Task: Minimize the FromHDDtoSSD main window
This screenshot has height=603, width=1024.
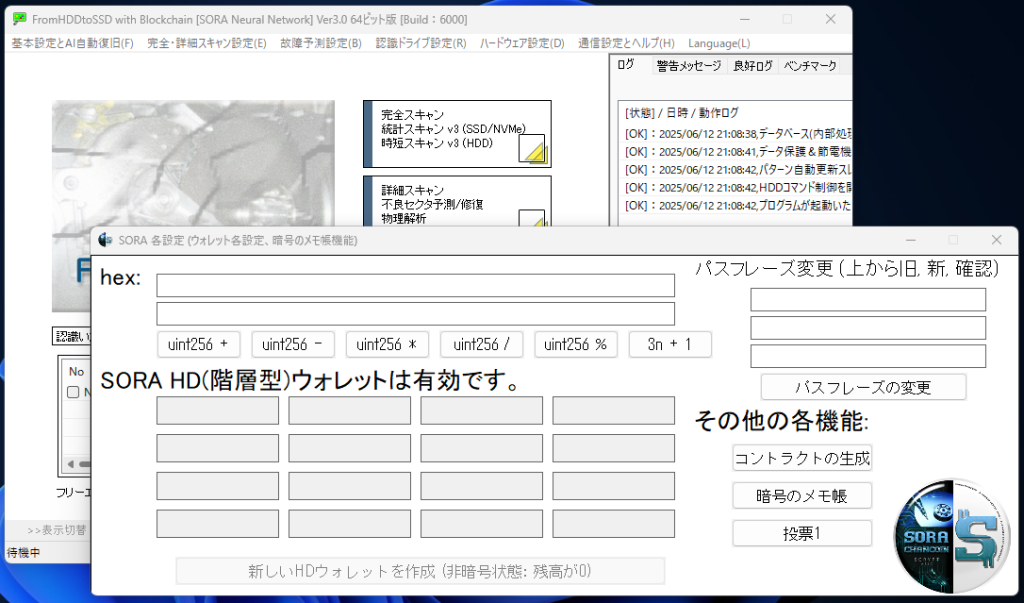Action: (x=745, y=19)
